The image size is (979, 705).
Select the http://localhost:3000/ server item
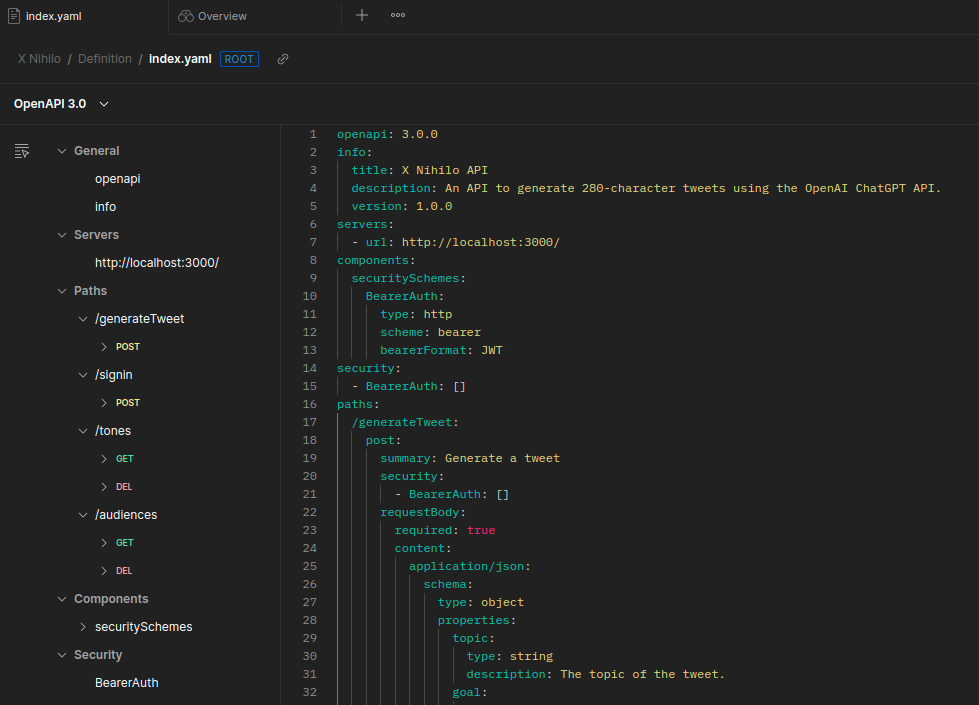156,263
